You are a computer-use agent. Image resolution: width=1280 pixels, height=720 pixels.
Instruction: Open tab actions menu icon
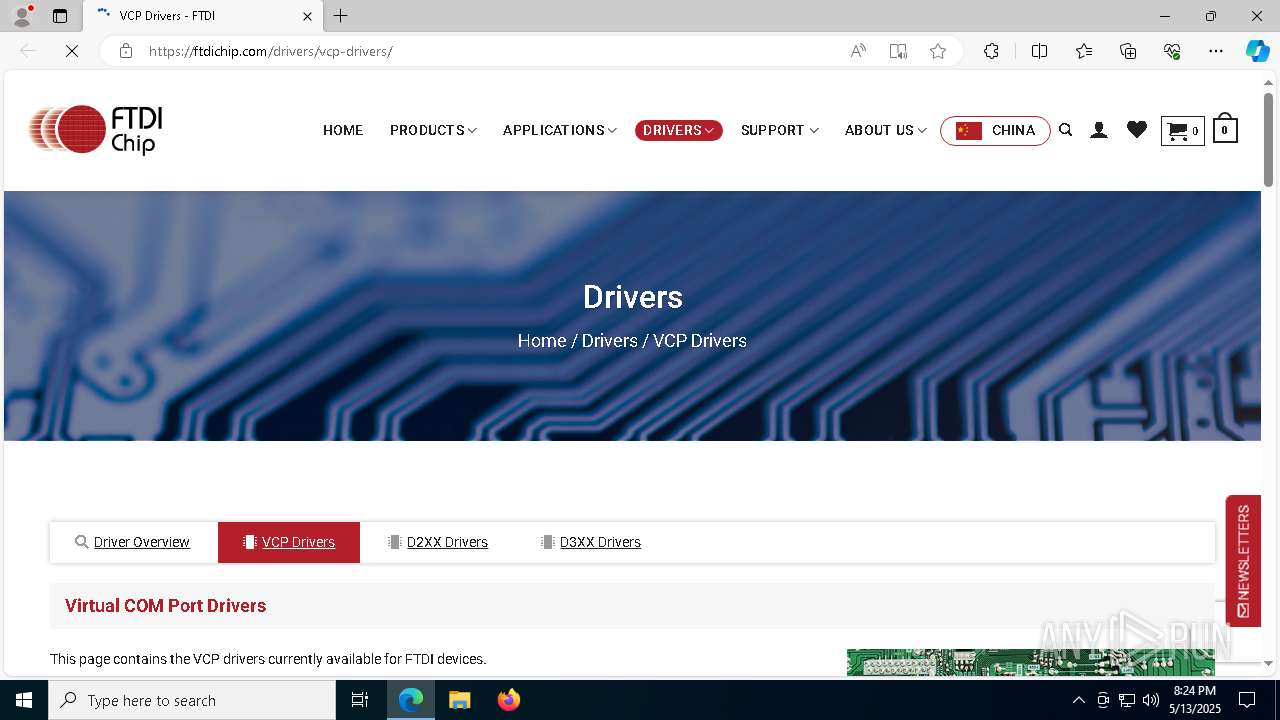click(60, 16)
